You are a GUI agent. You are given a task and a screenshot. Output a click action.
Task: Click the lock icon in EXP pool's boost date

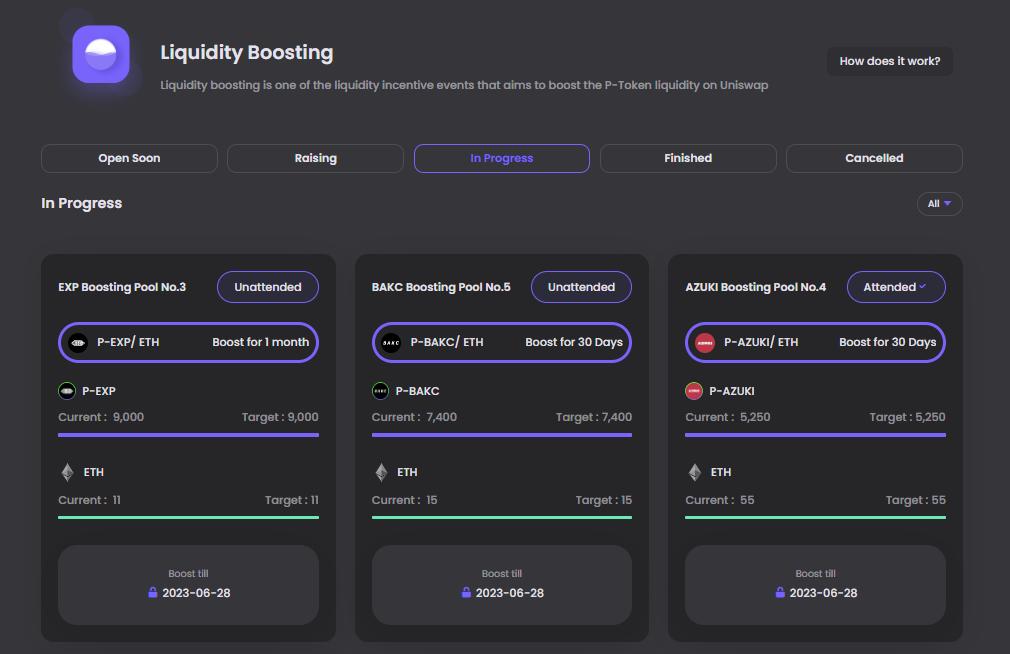[153, 593]
